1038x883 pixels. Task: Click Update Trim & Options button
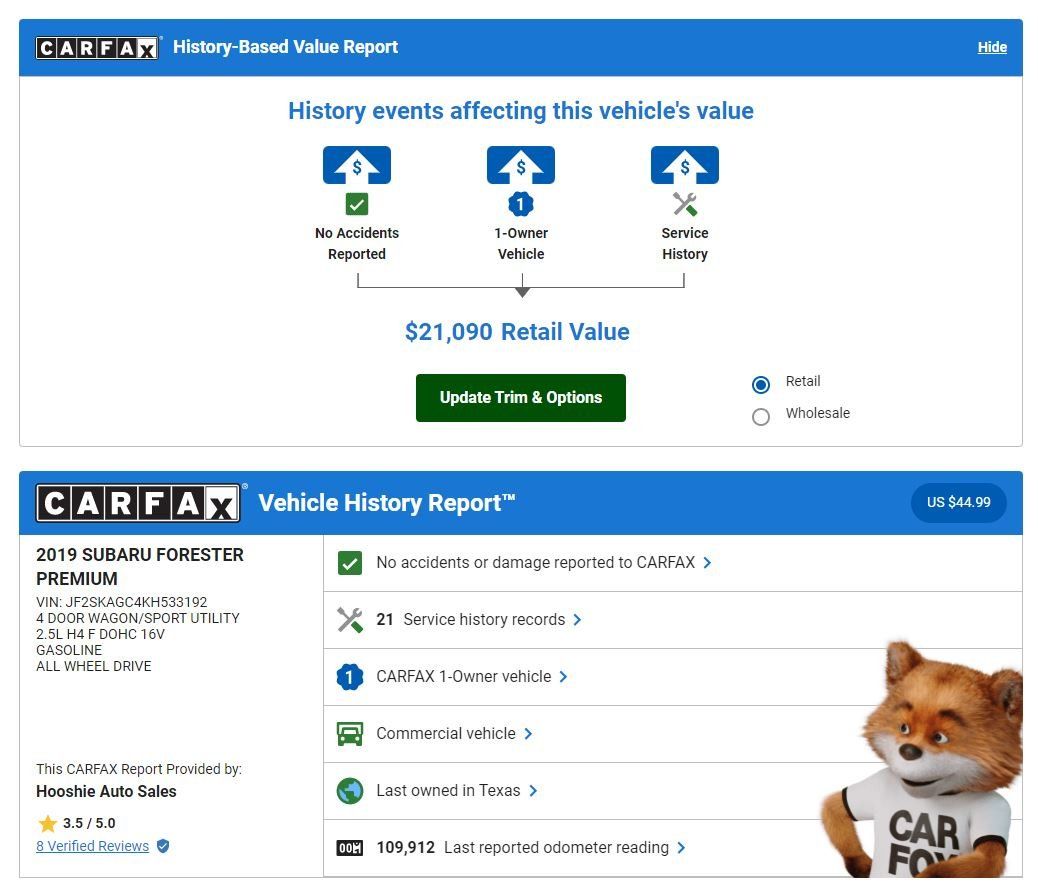click(520, 398)
